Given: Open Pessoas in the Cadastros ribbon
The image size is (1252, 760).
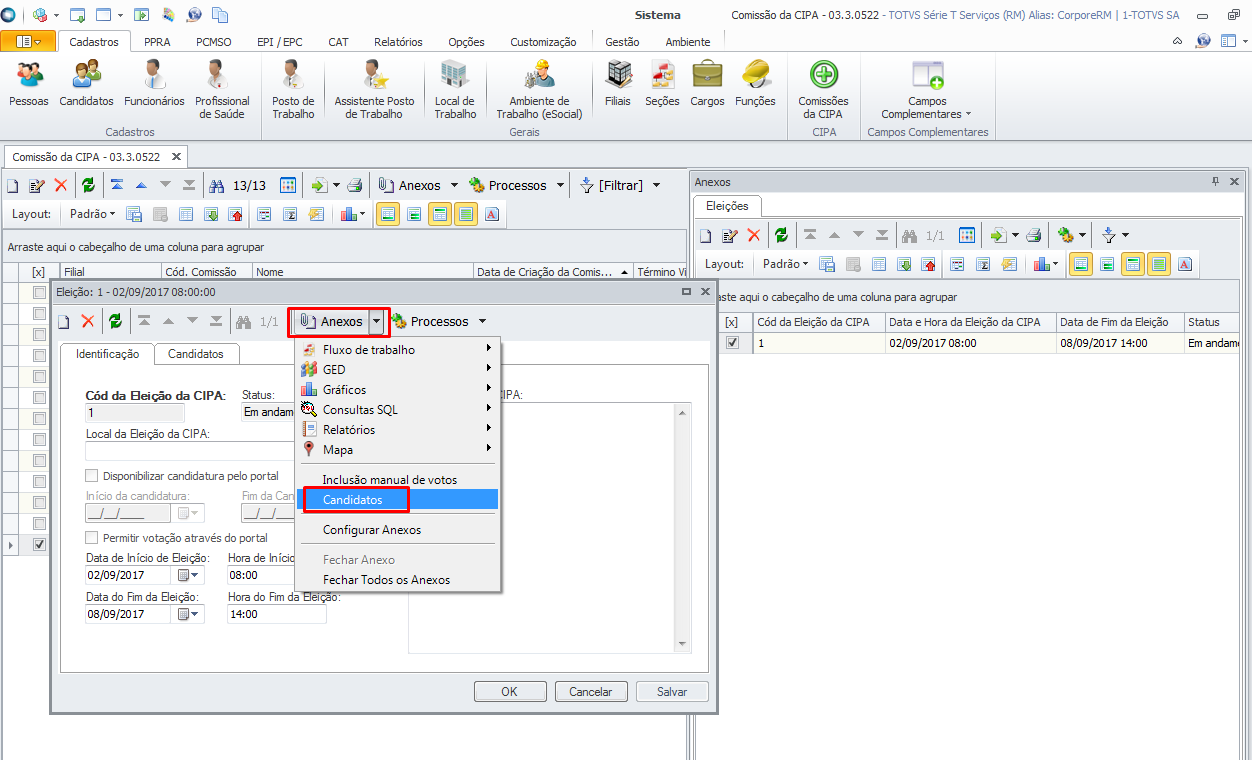Looking at the screenshot, I should point(28,84).
